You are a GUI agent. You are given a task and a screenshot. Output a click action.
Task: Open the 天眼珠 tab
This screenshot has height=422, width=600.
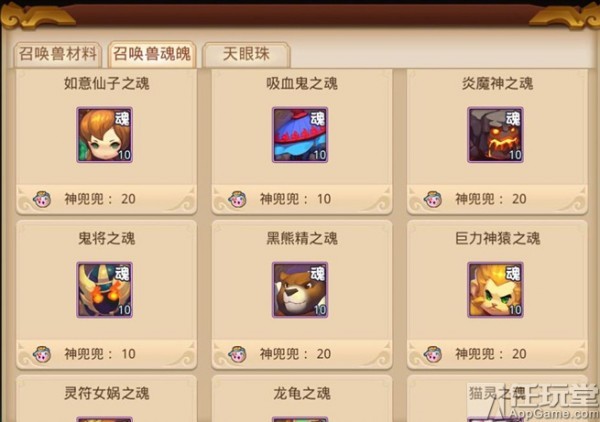246,55
